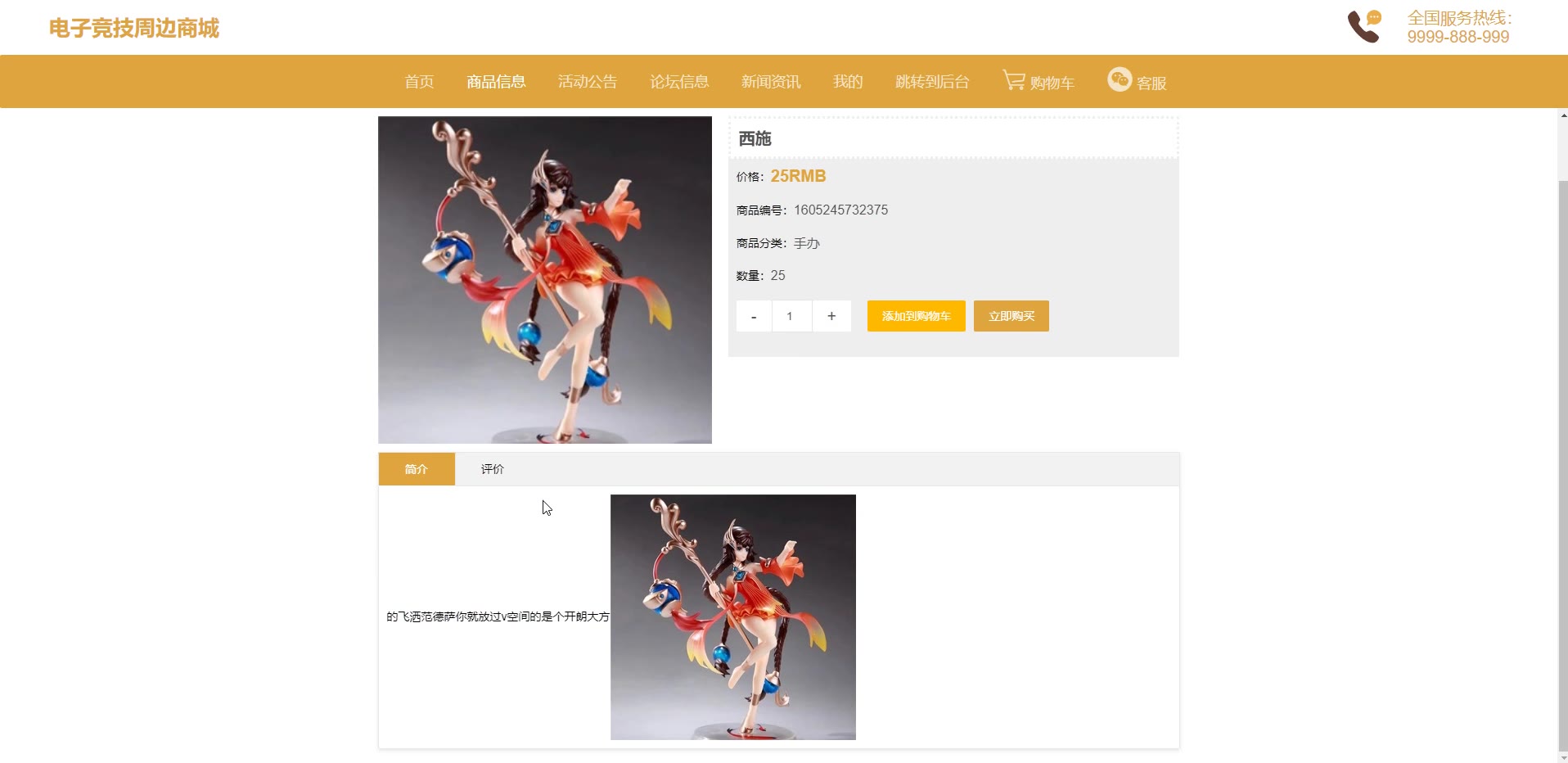
Task: Open 新闻资讯 news page
Action: coord(771,82)
